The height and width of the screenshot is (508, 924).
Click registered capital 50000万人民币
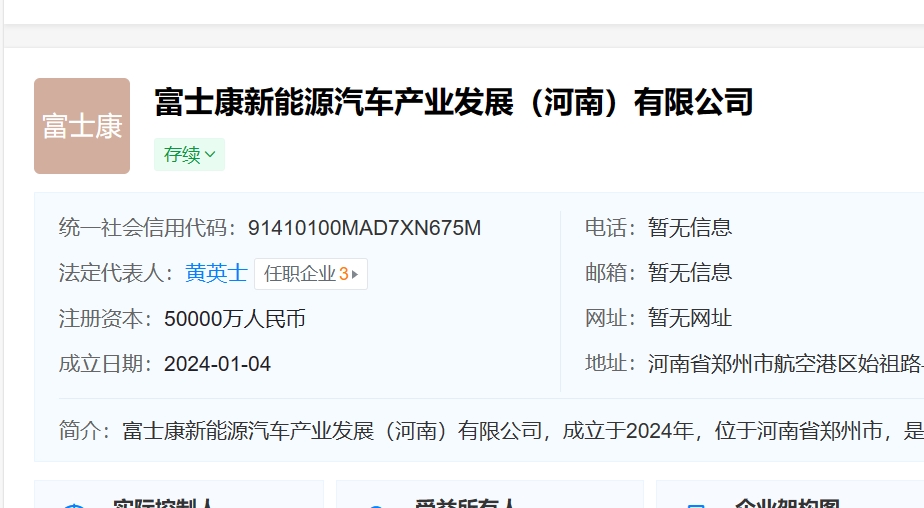point(235,319)
